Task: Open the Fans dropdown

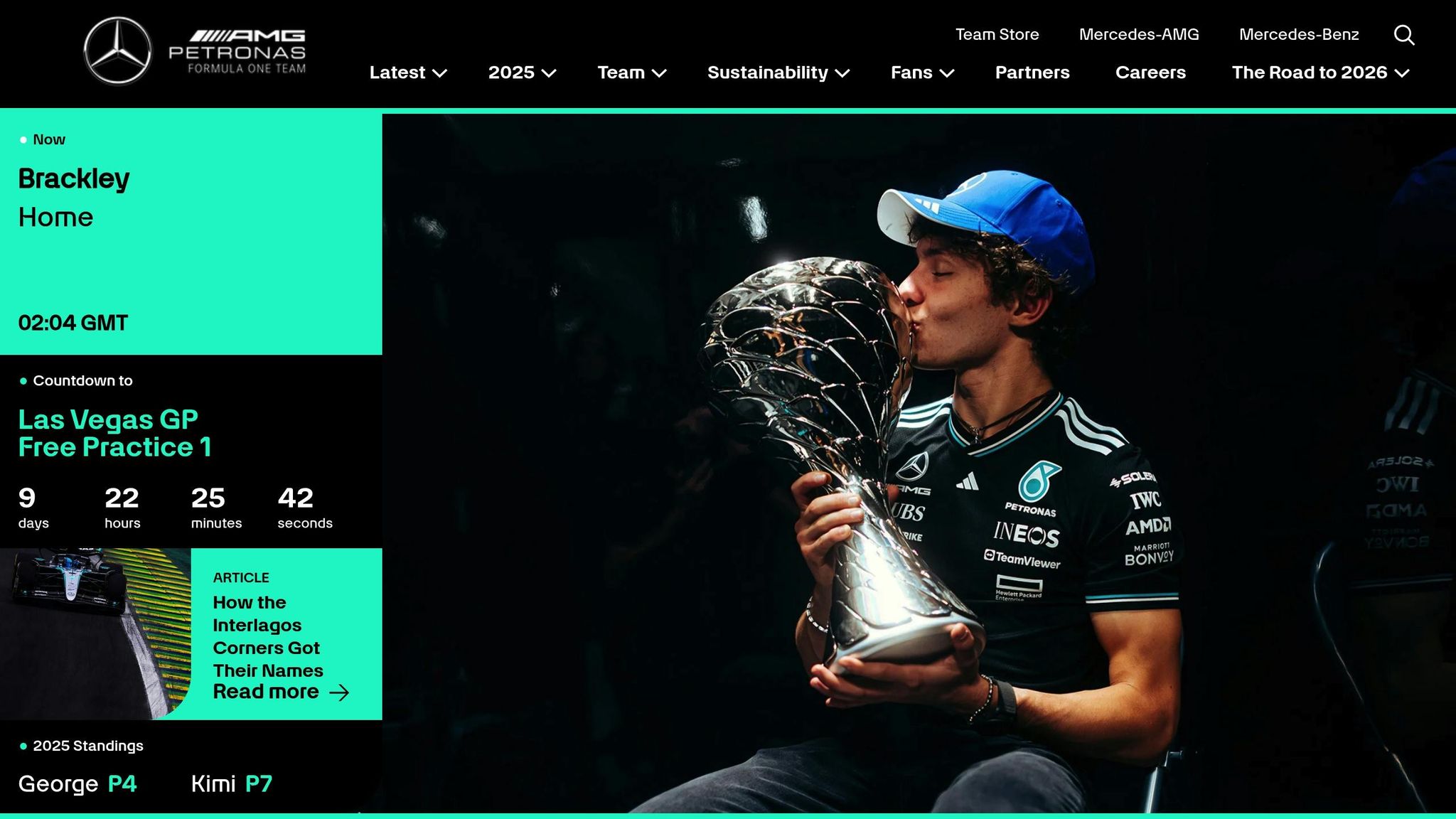Action: click(x=922, y=73)
